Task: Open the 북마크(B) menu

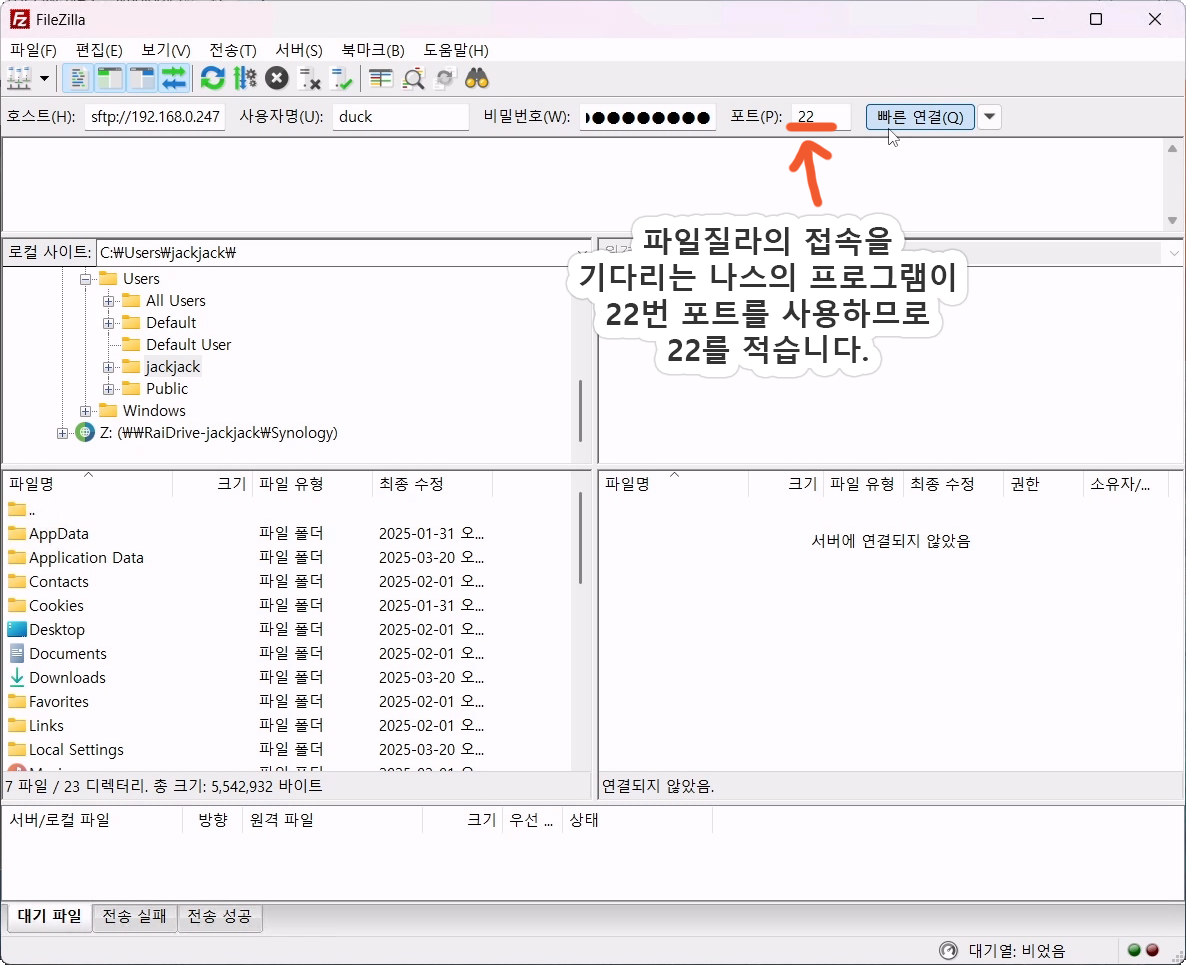Action: (x=373, y=51)
